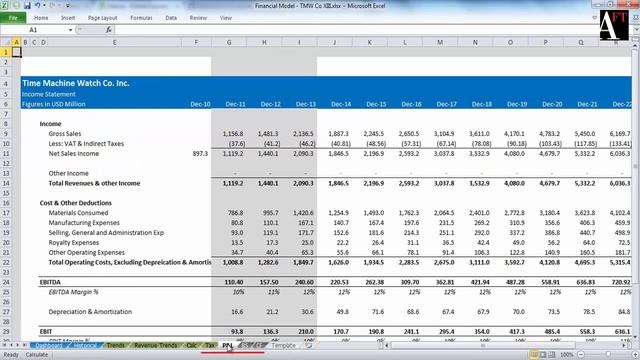
Task: Click Net Sales Income value 897.3
Action: point(200,153)
